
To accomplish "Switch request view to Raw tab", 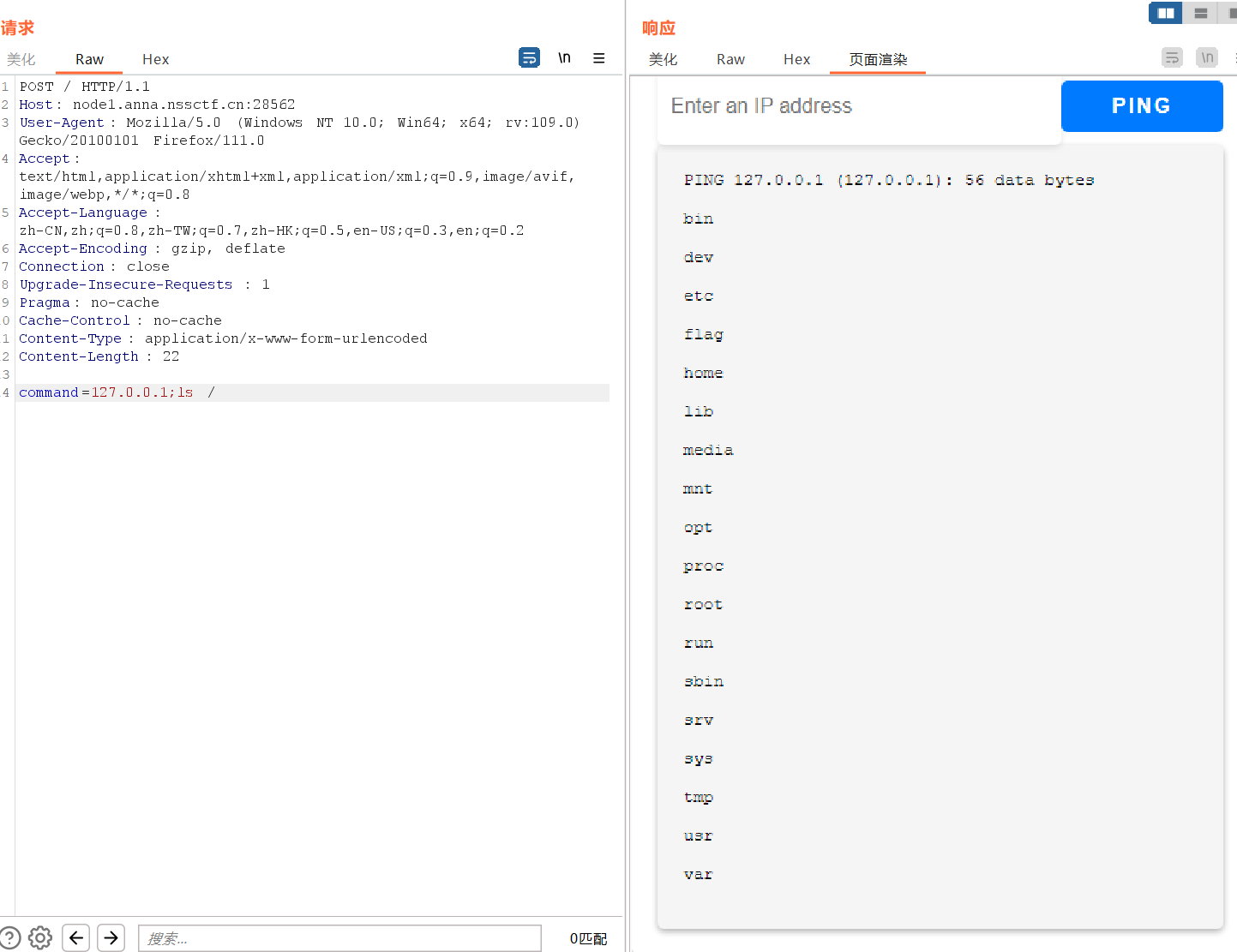I will 89,59.
